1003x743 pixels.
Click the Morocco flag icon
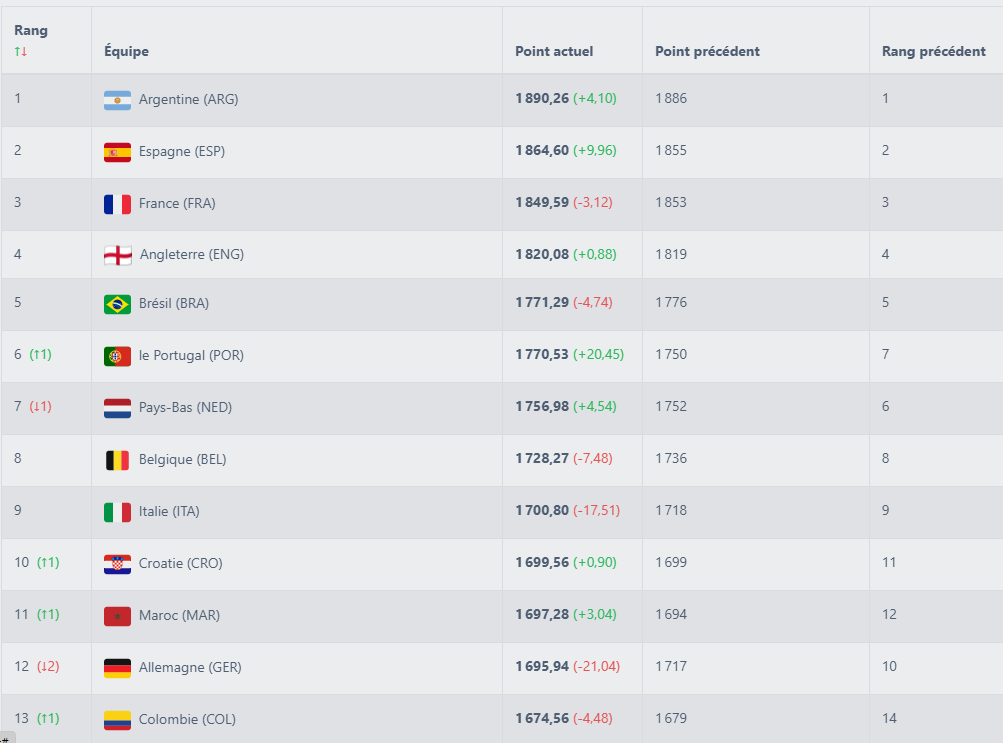coord(118,616)
